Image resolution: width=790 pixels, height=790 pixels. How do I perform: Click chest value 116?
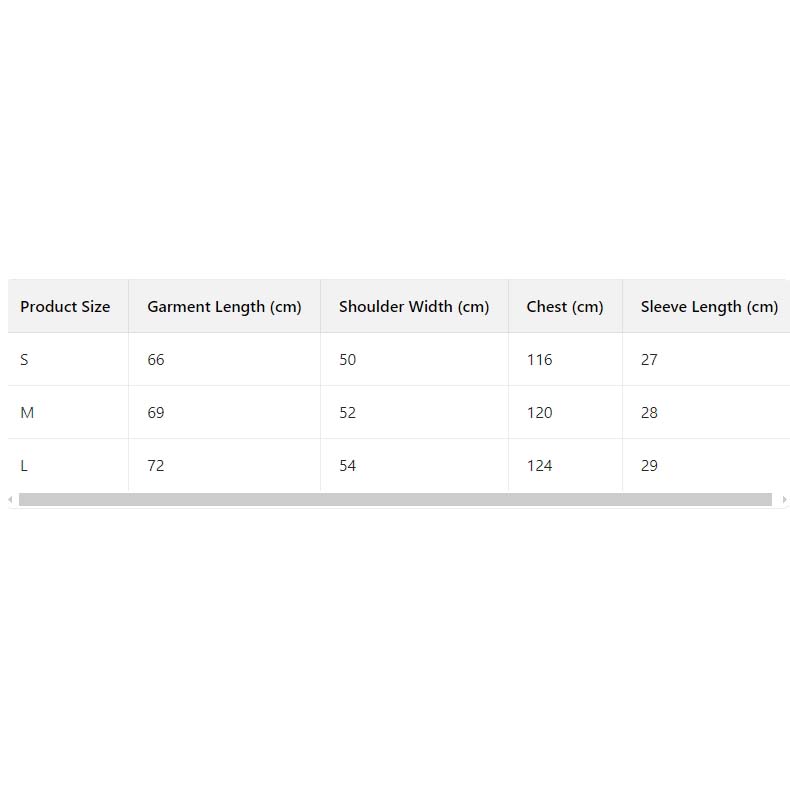point(539,360)
